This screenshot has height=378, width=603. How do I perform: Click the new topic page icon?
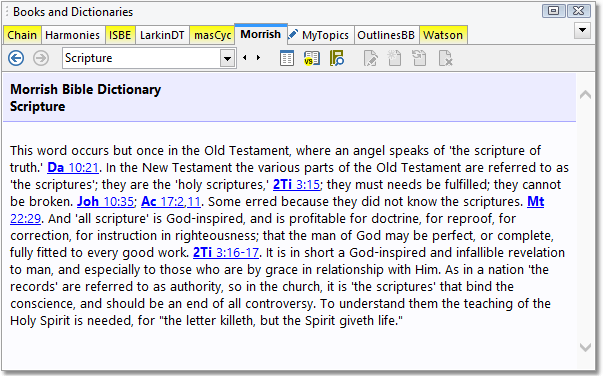click(395, 58)
